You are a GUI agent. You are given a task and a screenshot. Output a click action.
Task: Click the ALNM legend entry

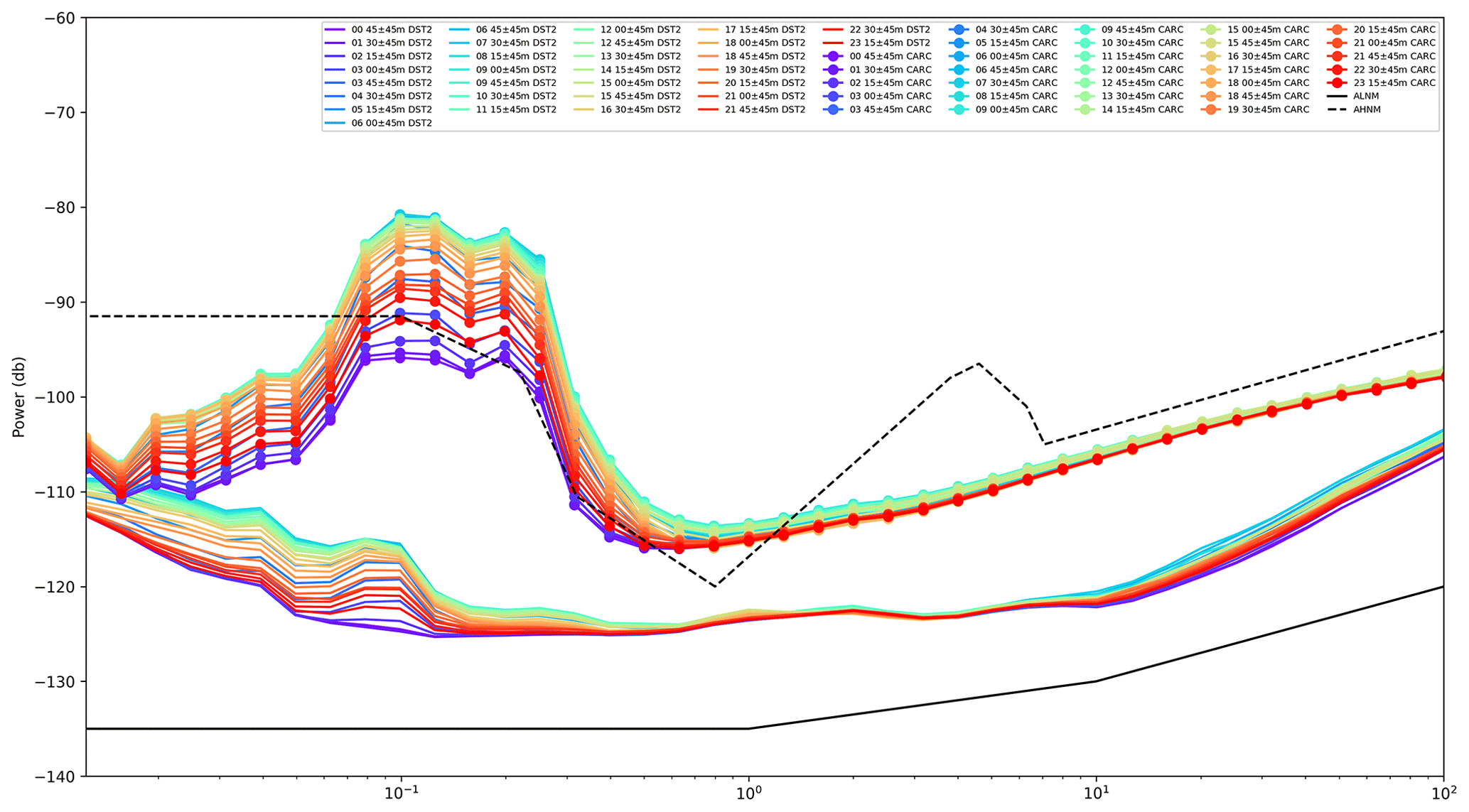(1367, 96)
